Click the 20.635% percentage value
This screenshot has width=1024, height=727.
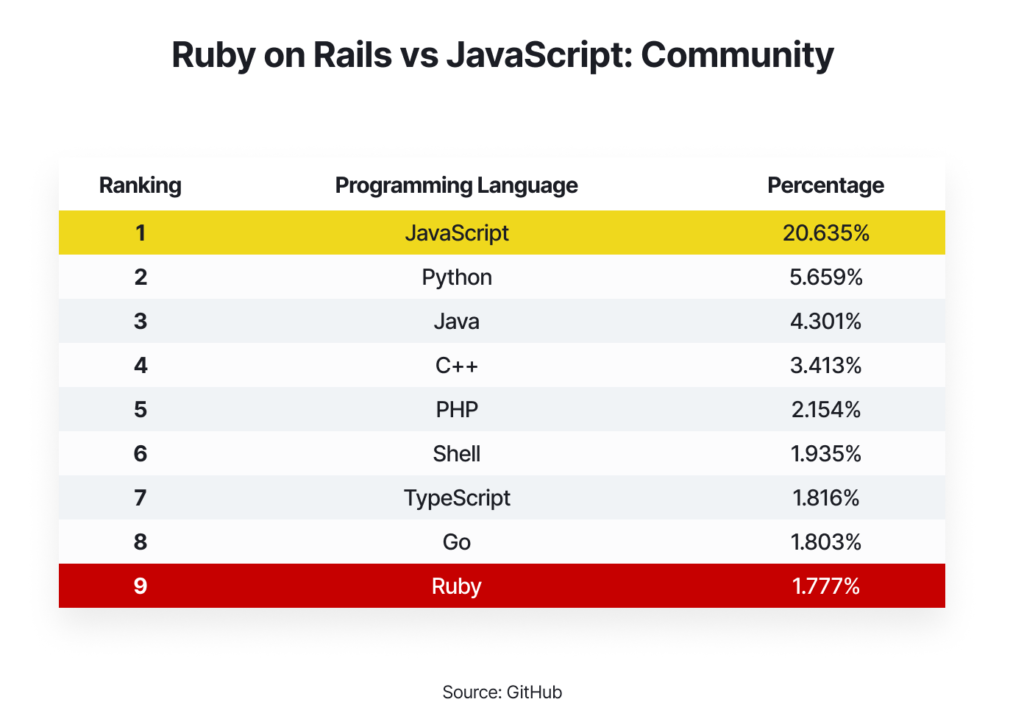pos(825,233)
